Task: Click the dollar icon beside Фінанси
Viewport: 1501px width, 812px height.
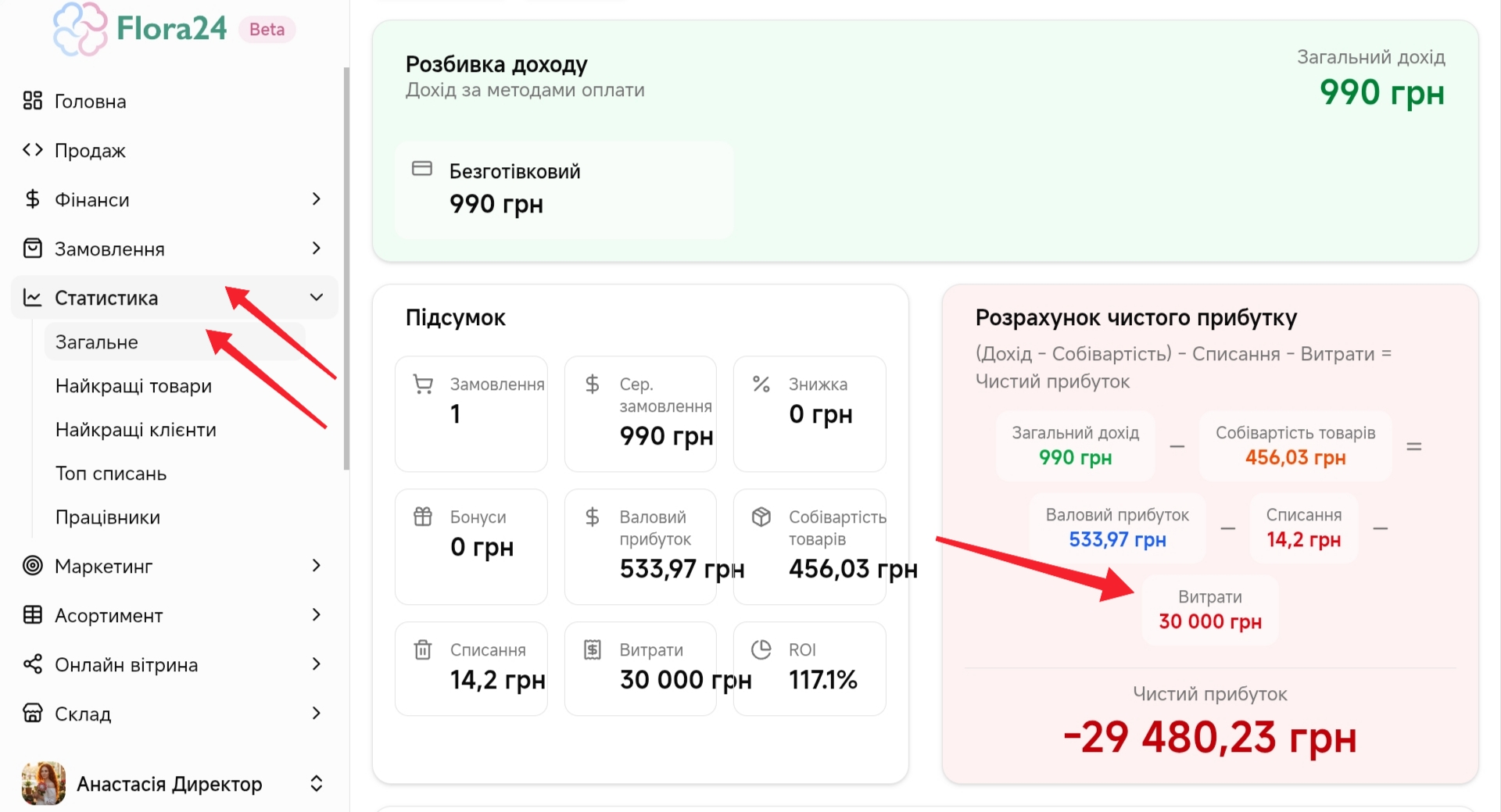Action: click(x=33, y=199)
